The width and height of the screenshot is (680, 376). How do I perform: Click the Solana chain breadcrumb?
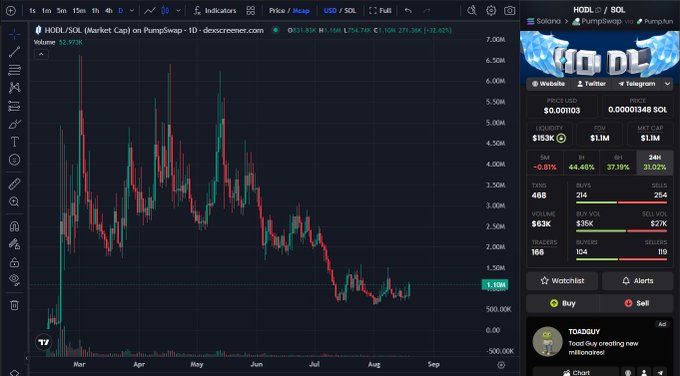544,21
